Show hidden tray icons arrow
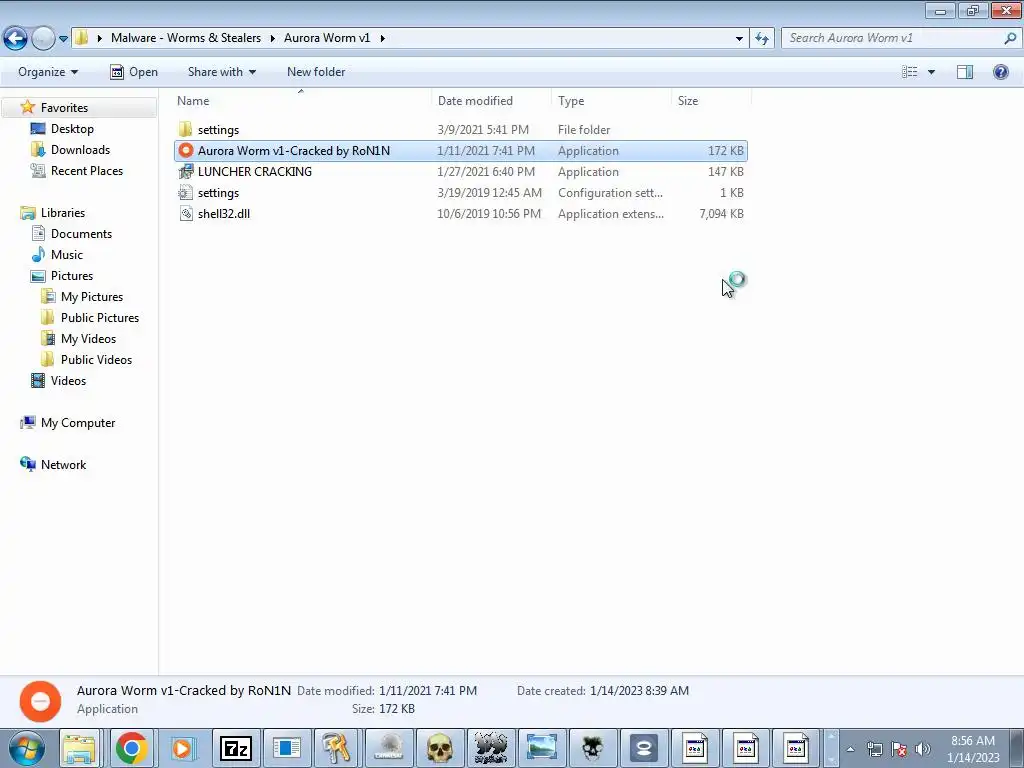The height and width of the screenshot is (768, 1024). tap(850, 749)
